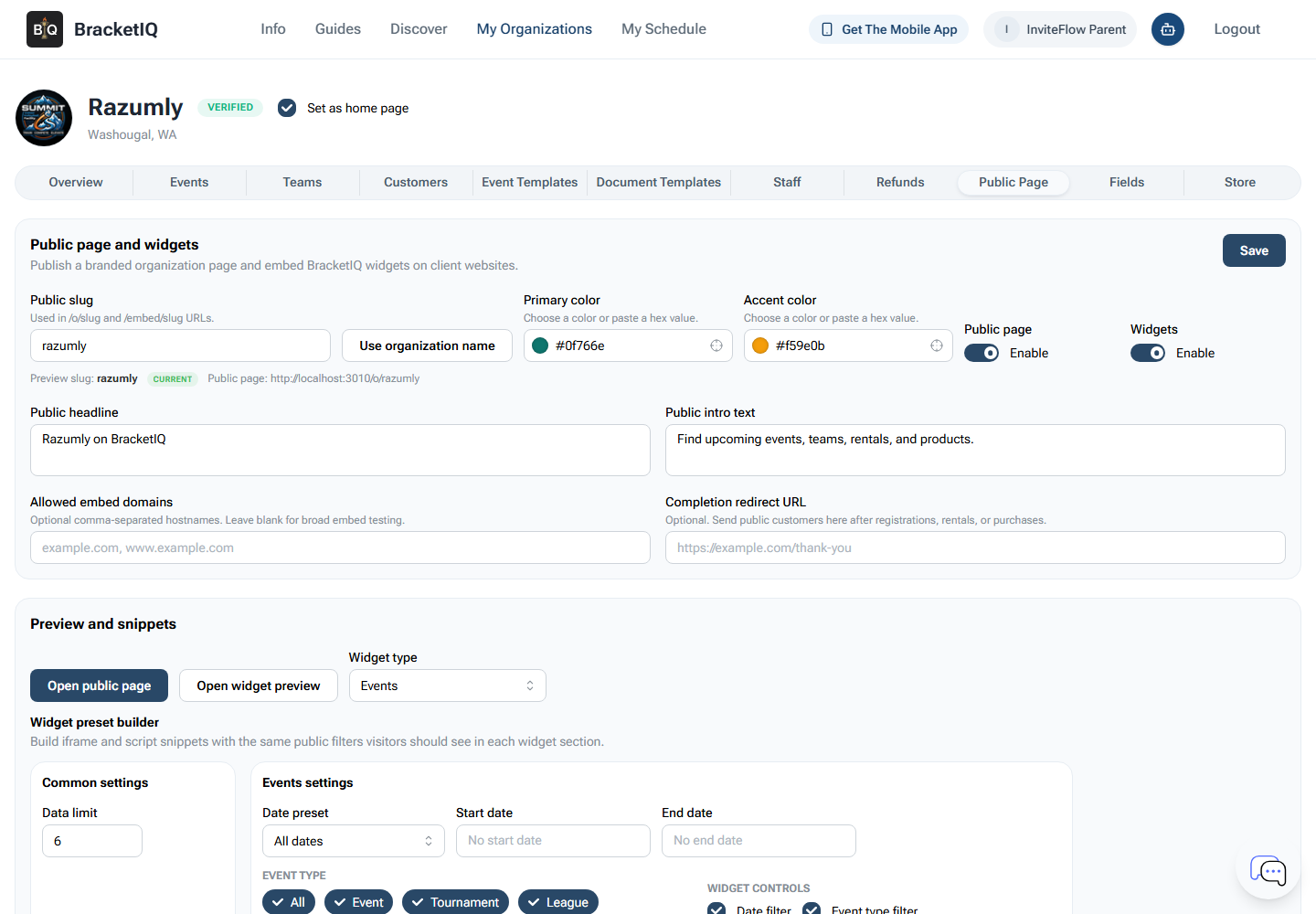The width and height of the screenshot is (1316, 914).
Task: Open My Schedule in top navigation
Action: pyautogui.click(x=664, y=29)
